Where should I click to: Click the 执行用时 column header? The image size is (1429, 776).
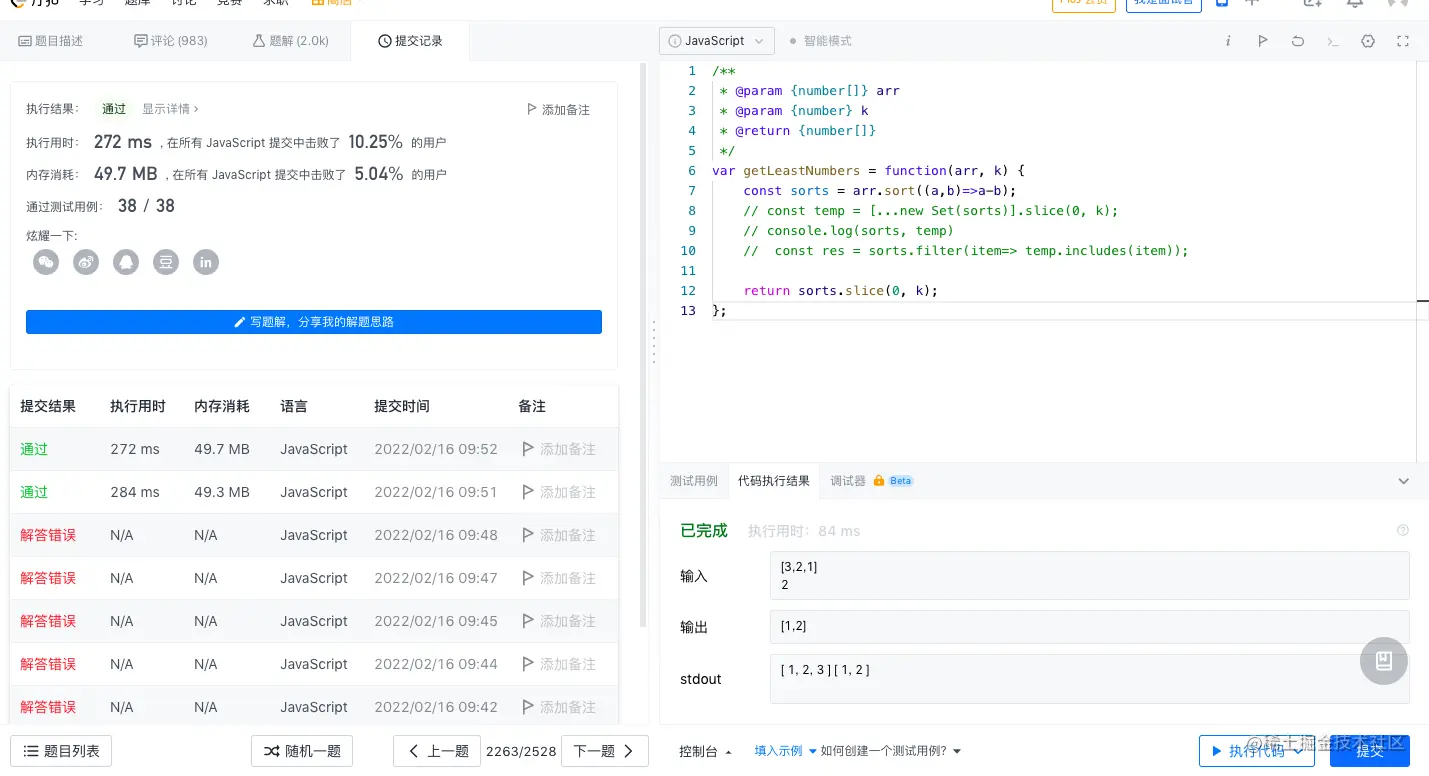(x=138, y=406)
